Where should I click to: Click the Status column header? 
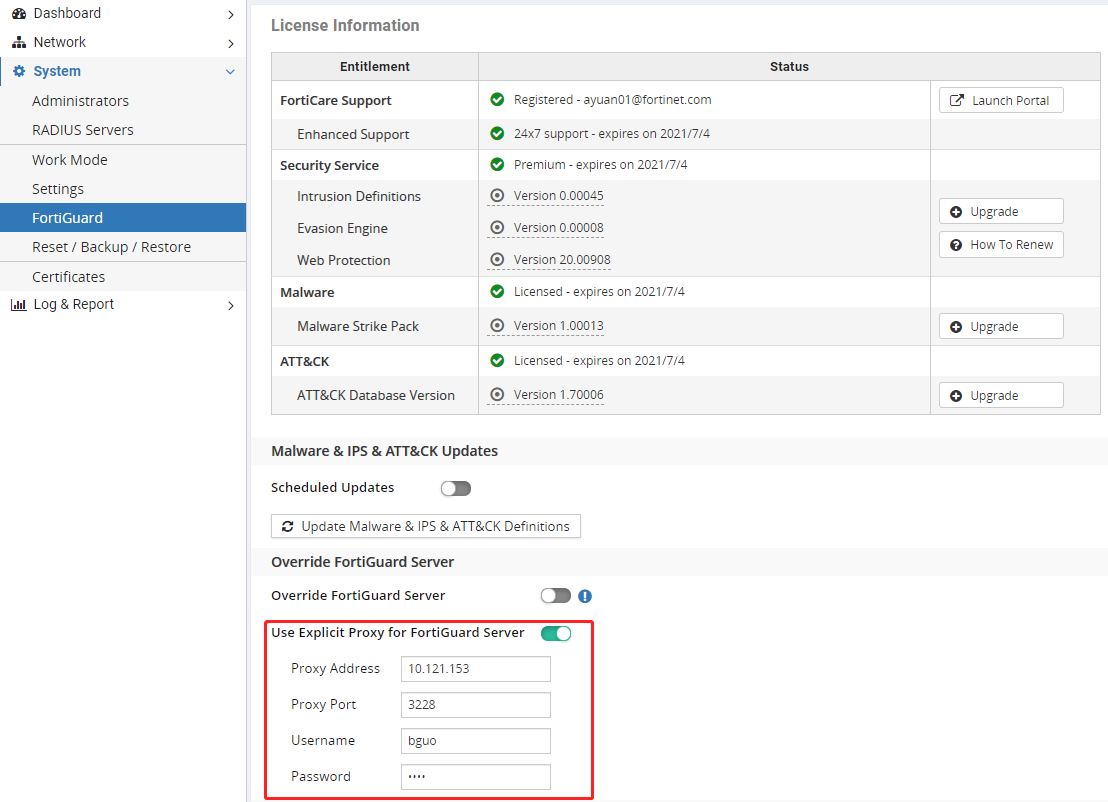(789, 66)
